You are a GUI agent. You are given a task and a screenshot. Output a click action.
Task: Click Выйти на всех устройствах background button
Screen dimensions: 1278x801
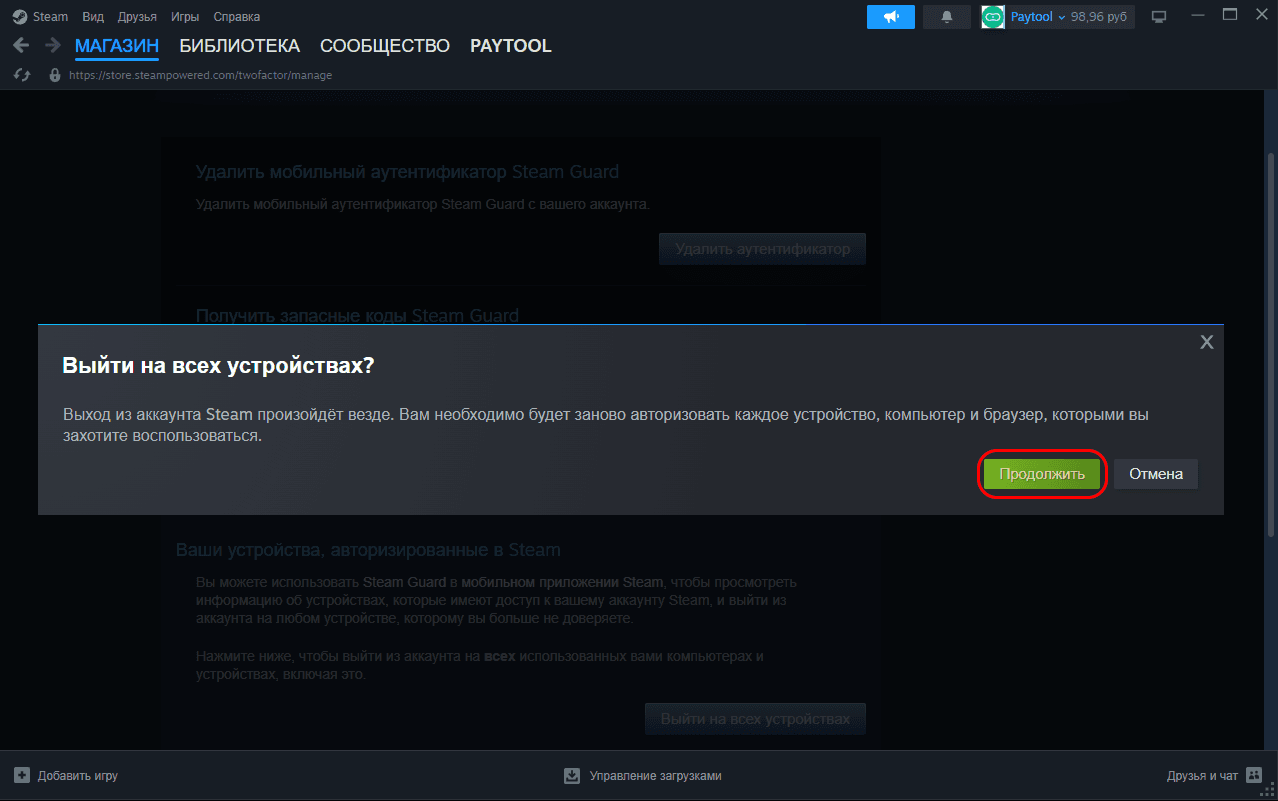tap(755, 719)
